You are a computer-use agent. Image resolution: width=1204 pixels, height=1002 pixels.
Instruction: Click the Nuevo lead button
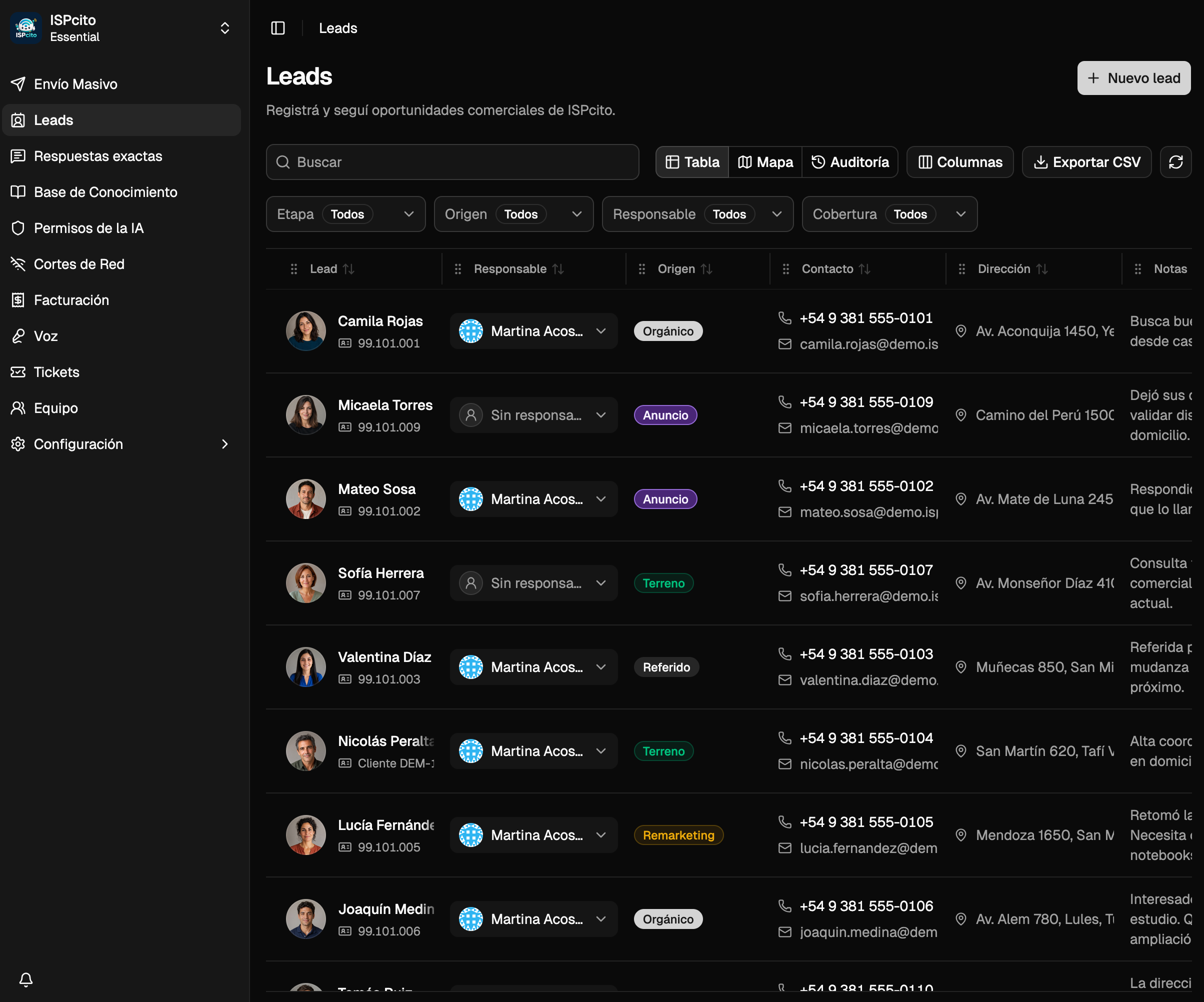1133,78
